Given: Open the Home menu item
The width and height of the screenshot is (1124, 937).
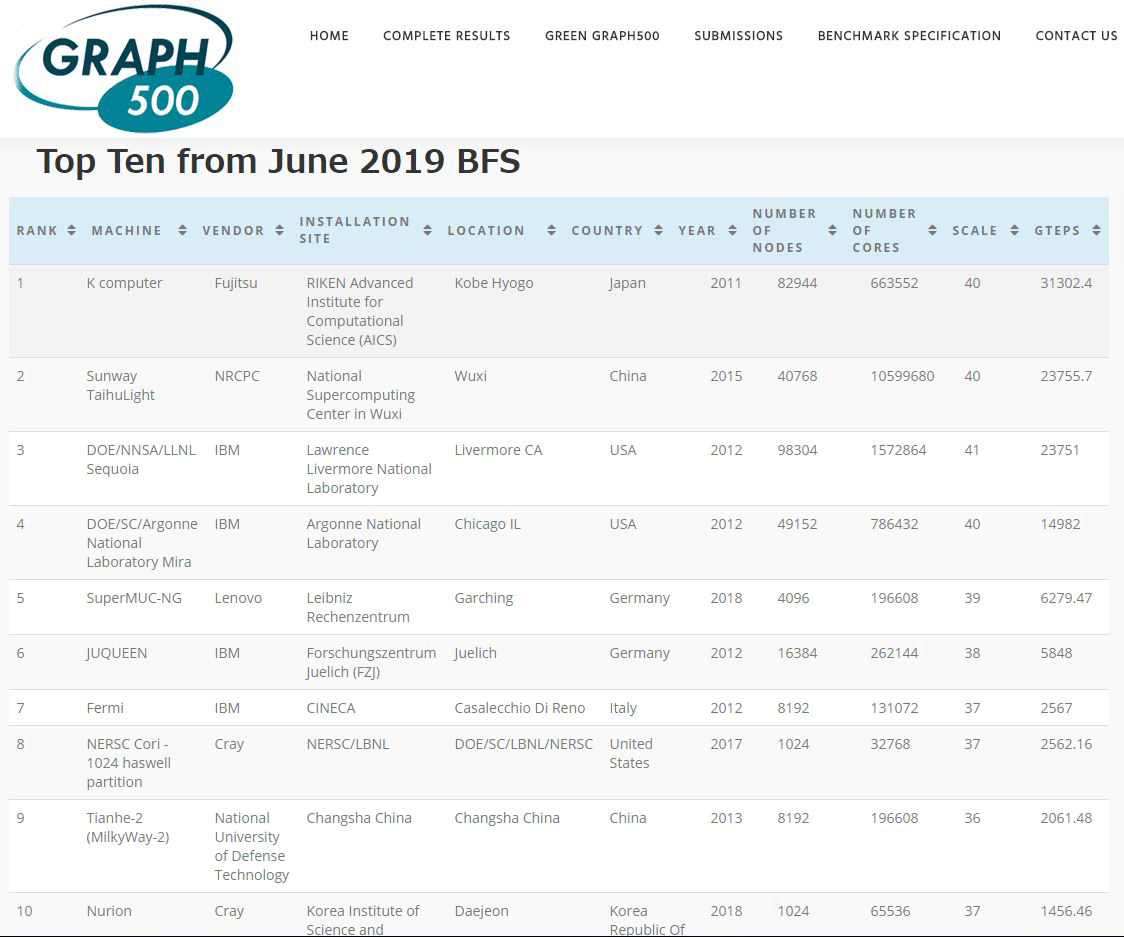Looking at the screenshot, I should click(329, 36).
